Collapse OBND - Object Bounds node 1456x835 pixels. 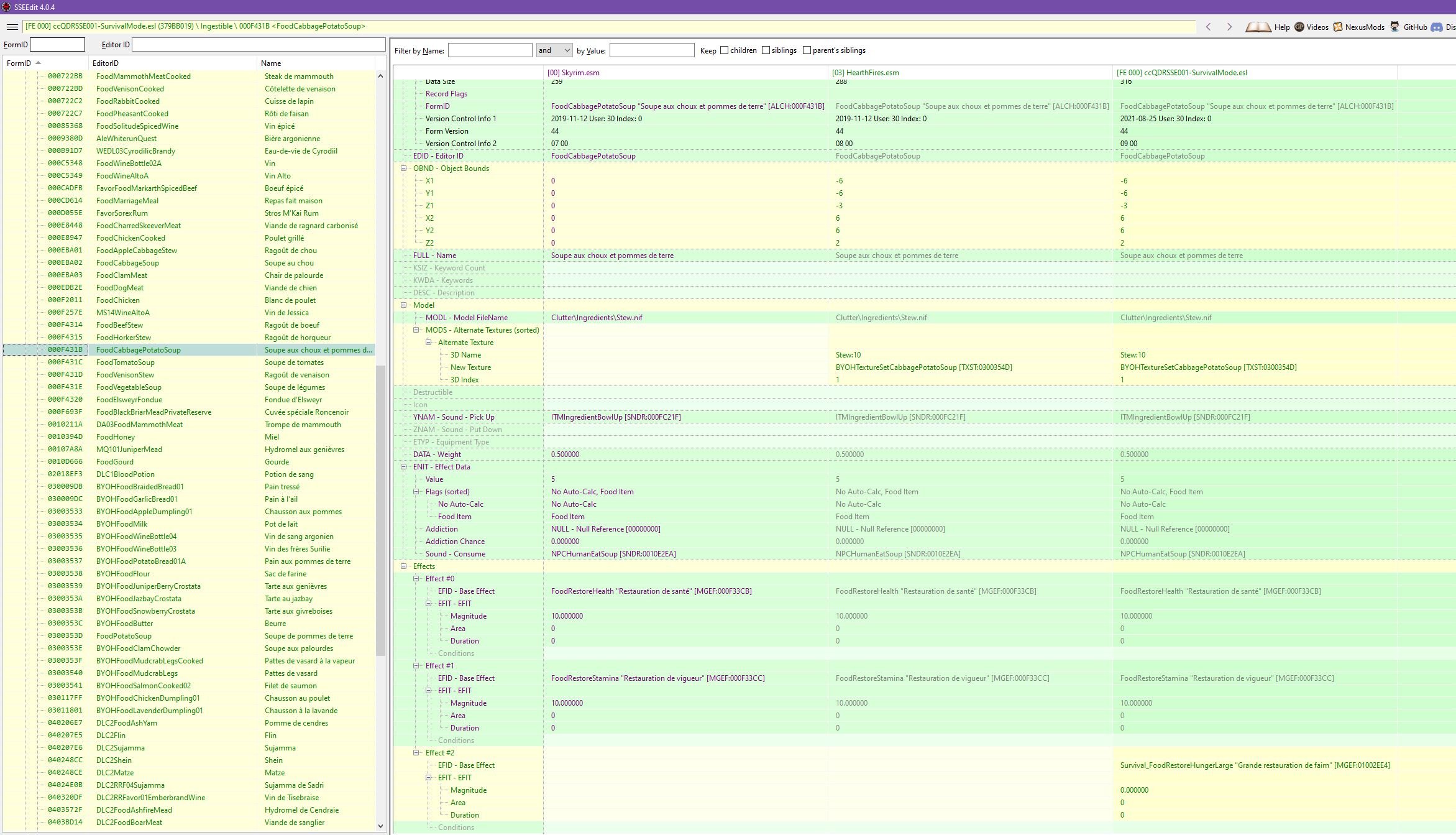403,168
